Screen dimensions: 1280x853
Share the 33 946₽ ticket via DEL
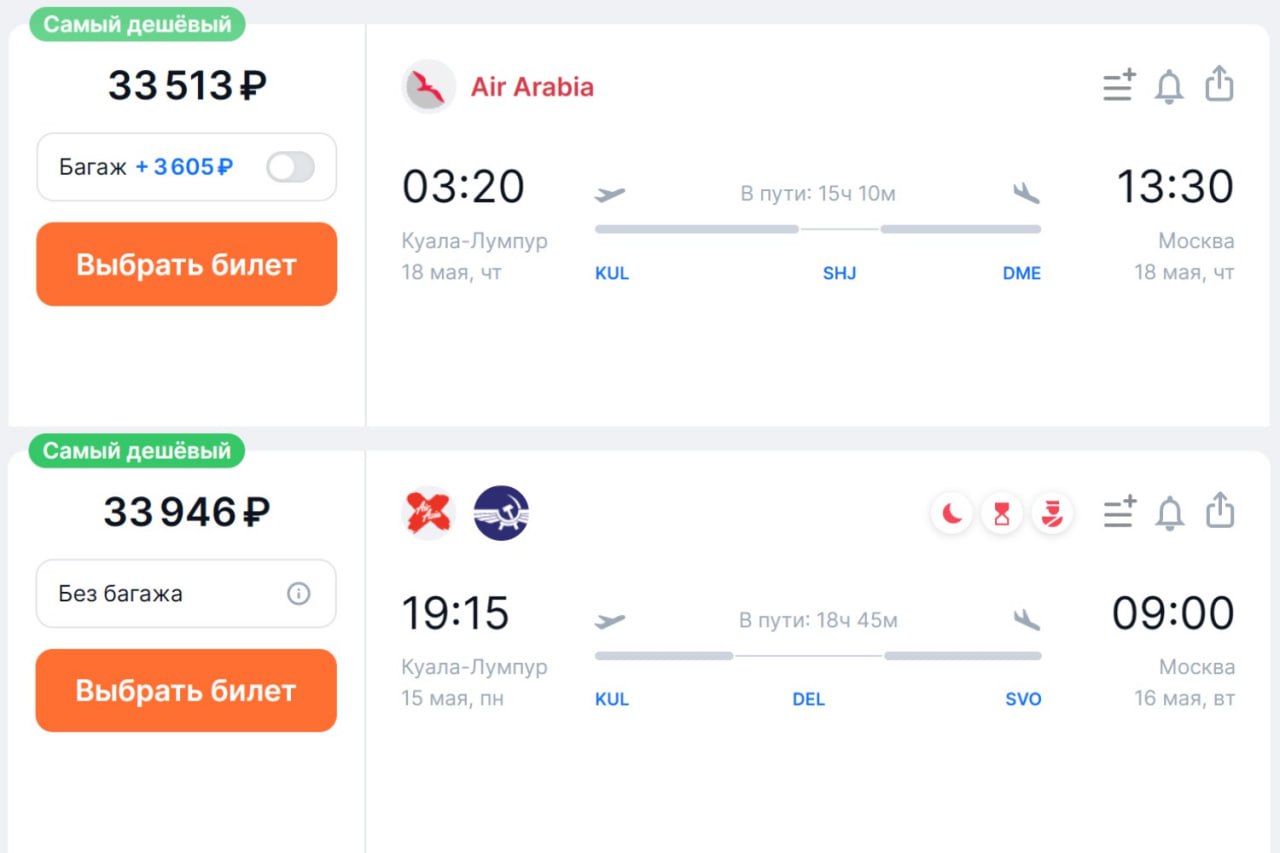pyautogui.click(x=1219, y=511)
